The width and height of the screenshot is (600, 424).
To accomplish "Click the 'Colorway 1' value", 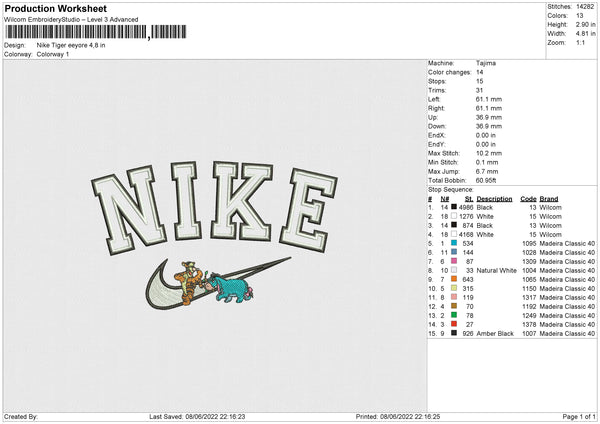I will coord(53,54).
